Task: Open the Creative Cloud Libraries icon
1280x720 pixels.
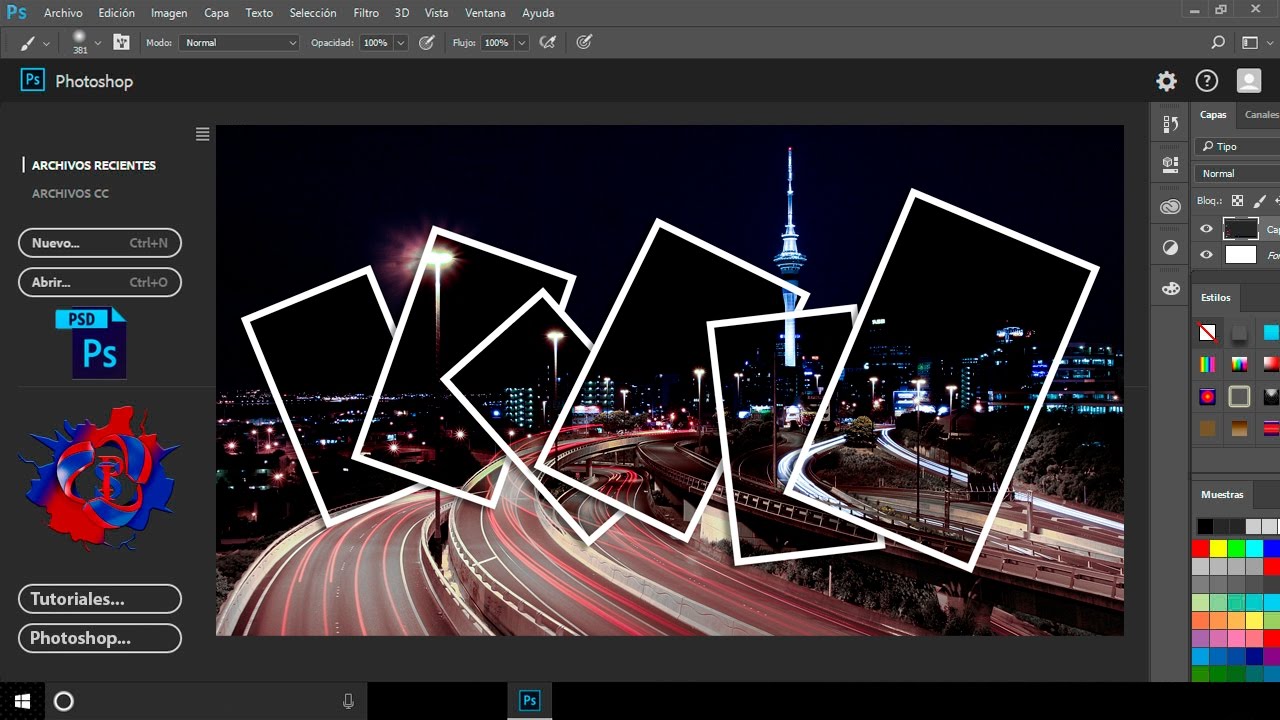Action: click(x=1170, y=207)
